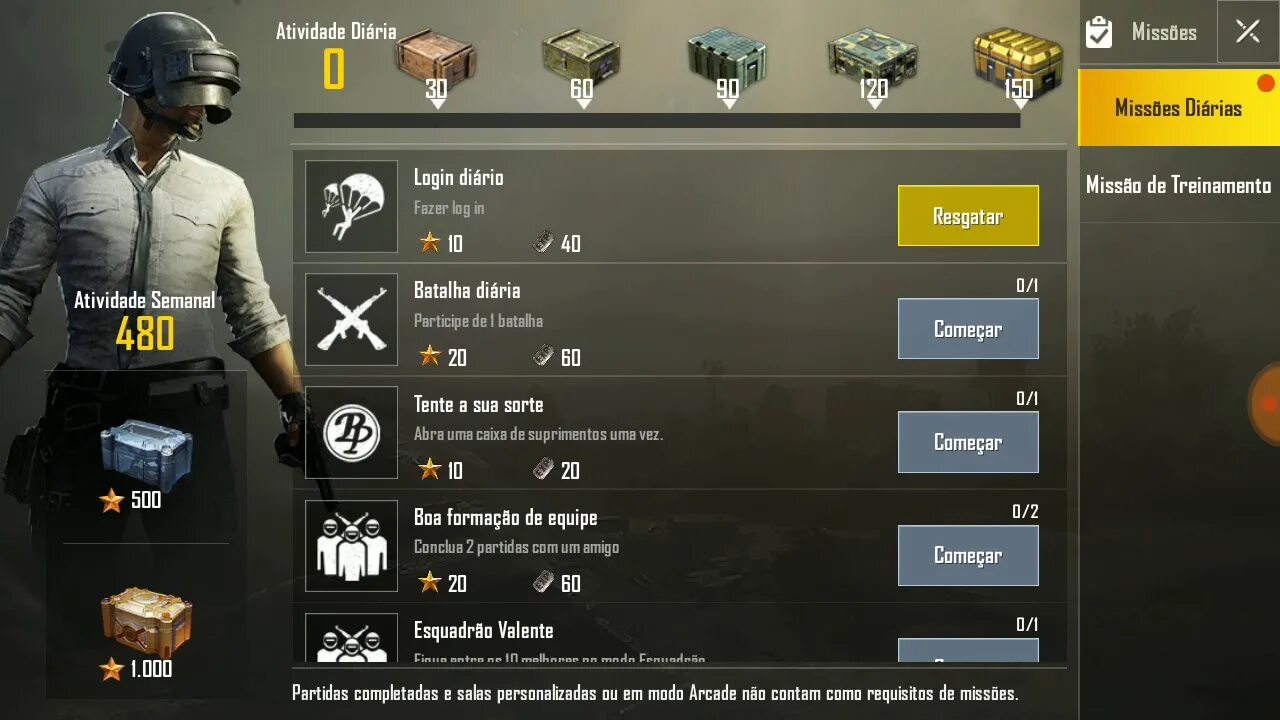Switch to the Missões Diárias tab
1280x720 pixels.
[x=1179, y=108]
